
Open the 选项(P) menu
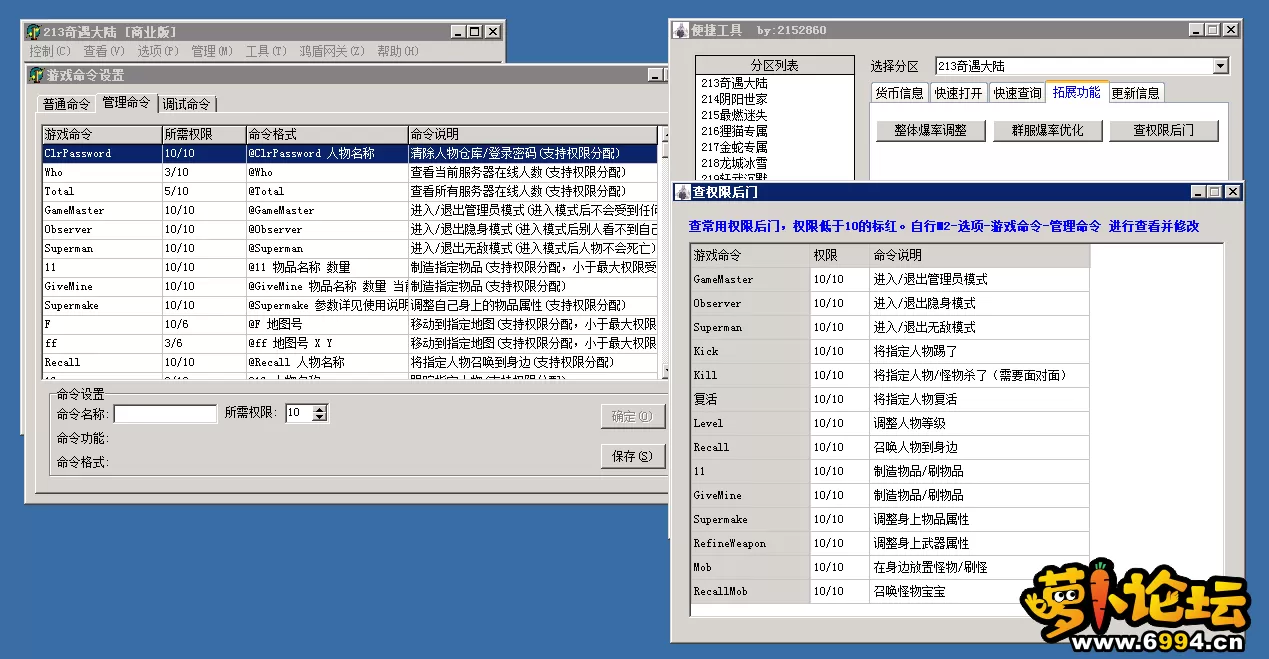158,51
